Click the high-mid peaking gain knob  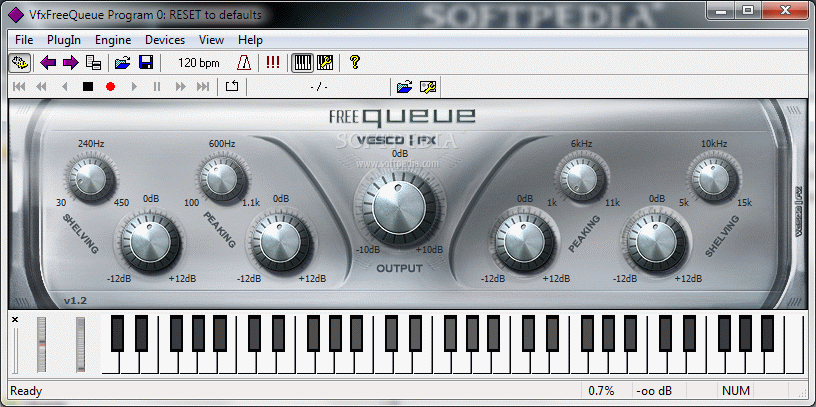pyautogui.click(x=525, y=243)
